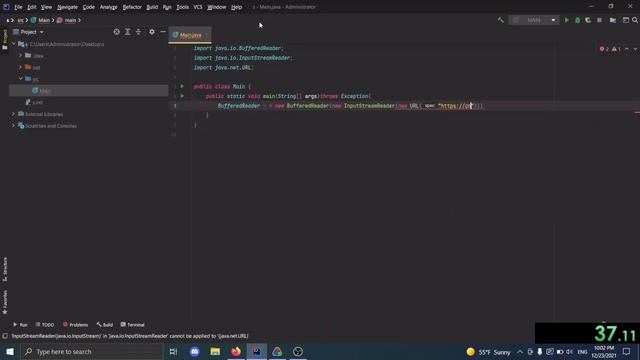Screen dimensions: 640x360
Task: Open Firefox from the taskbar
Action: pyautogui.click(x=236, y=351)
